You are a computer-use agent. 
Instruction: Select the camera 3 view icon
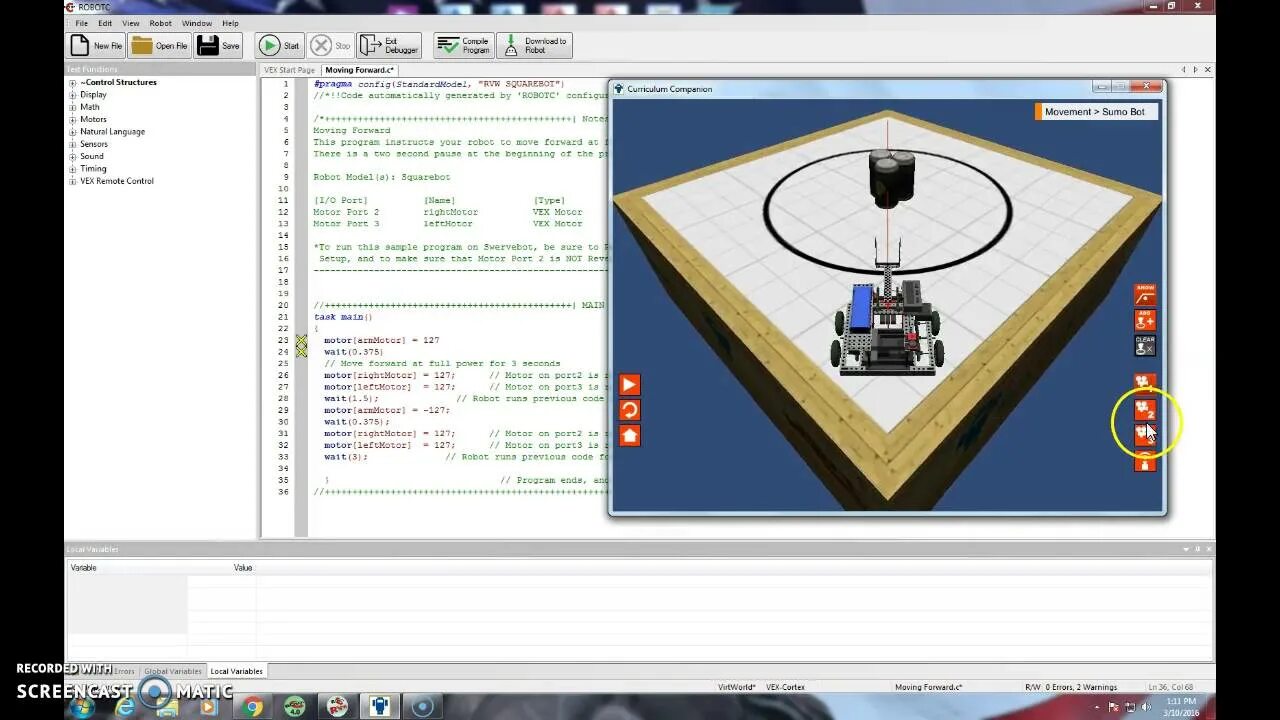point(1145,434)
